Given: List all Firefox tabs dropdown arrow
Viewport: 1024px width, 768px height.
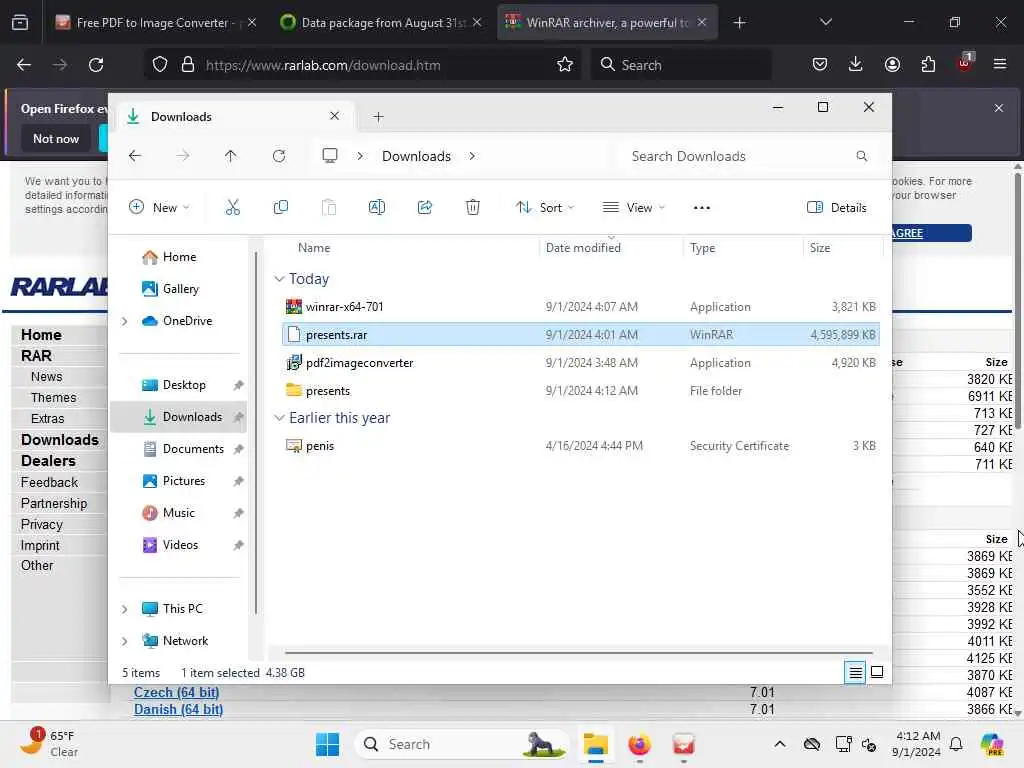Looking at the screenshot, I should click(x=826, y=22).
